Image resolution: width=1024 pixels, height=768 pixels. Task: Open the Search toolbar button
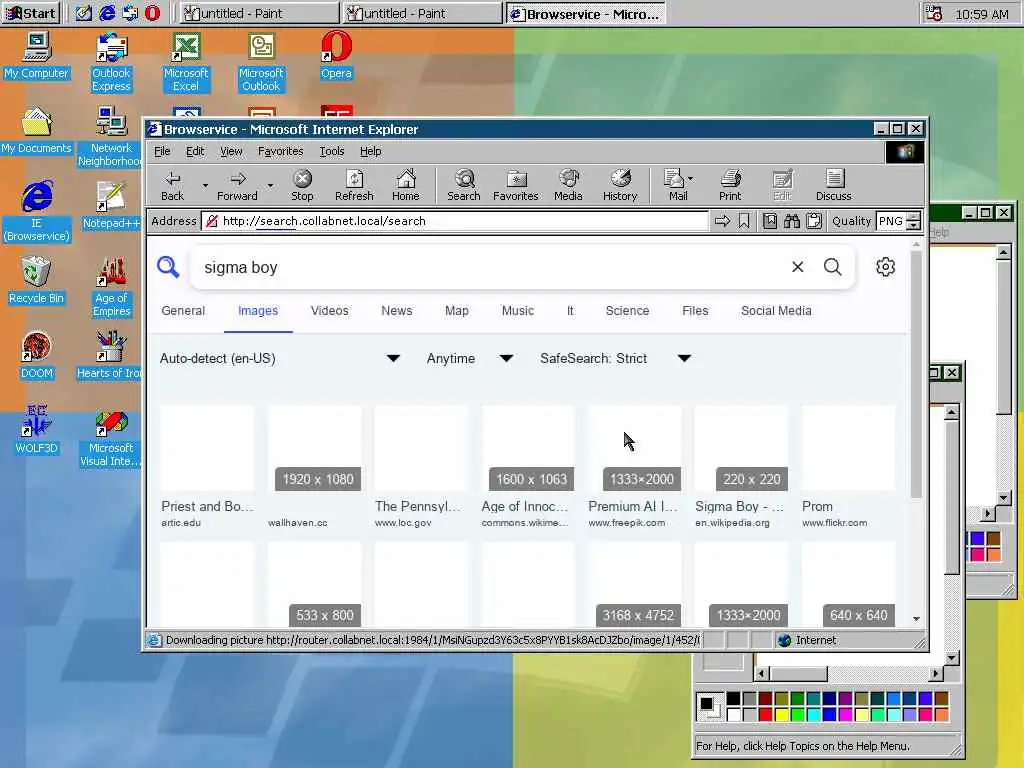[464, 185]
